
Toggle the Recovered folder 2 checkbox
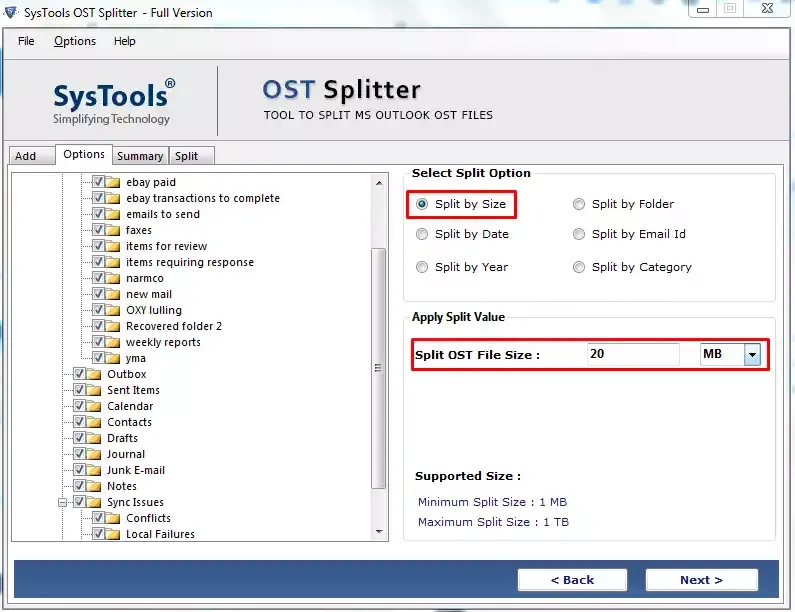98,326
